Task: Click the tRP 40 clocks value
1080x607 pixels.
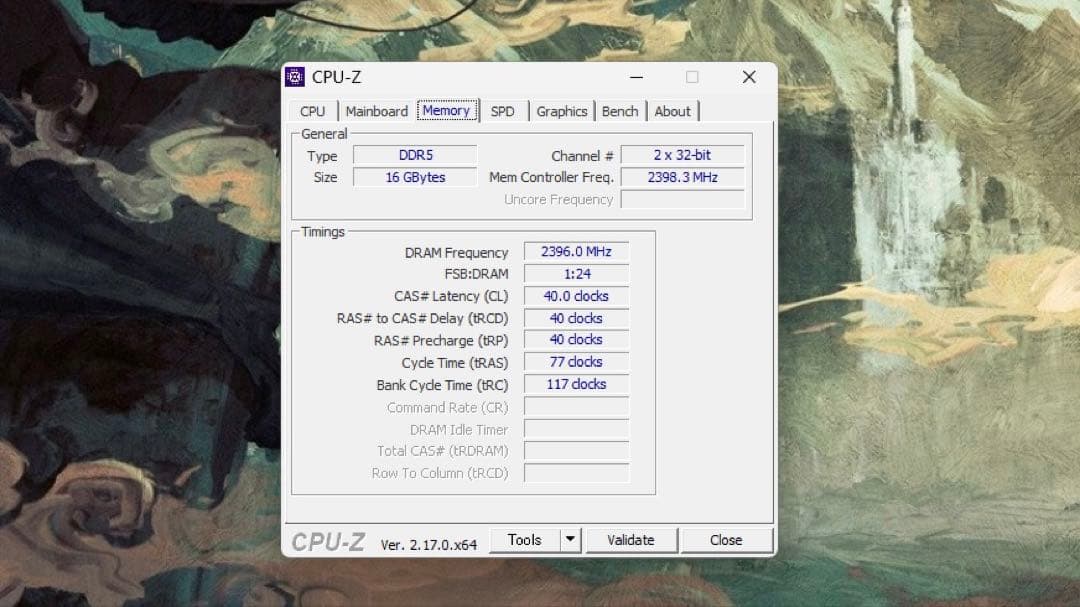Action: 577,340
